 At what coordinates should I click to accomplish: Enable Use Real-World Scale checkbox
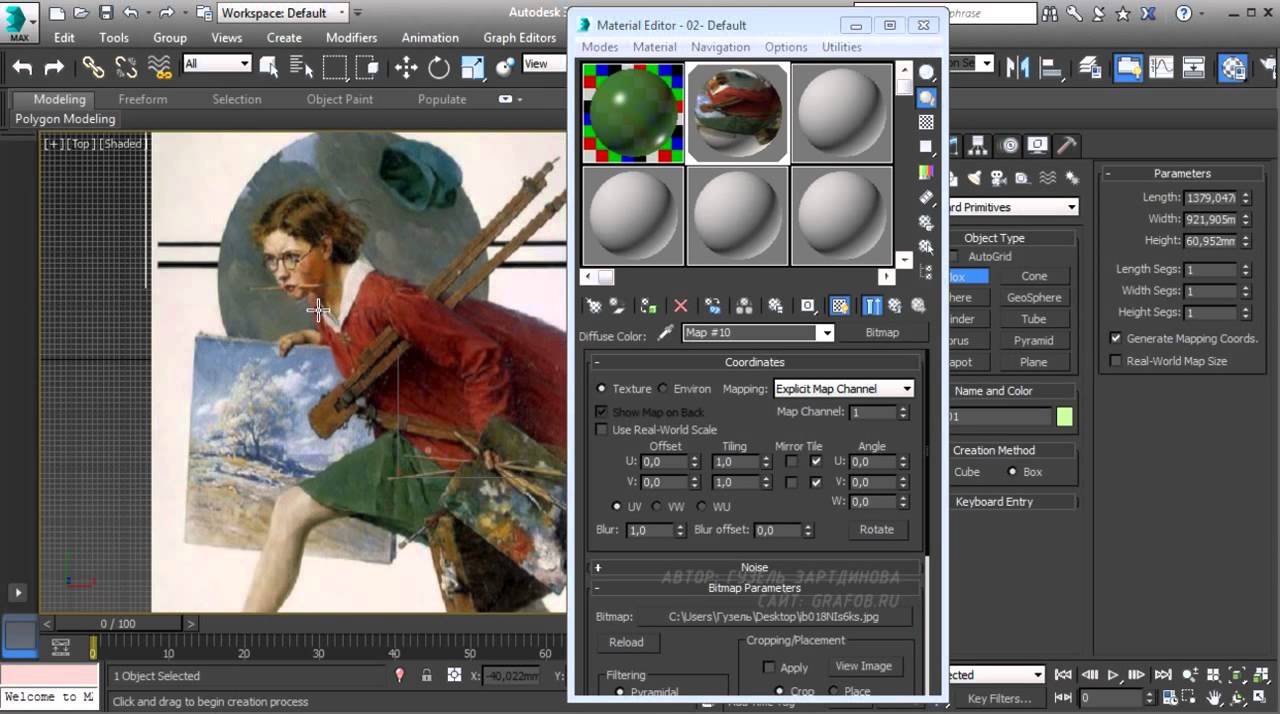coord(601,430)
